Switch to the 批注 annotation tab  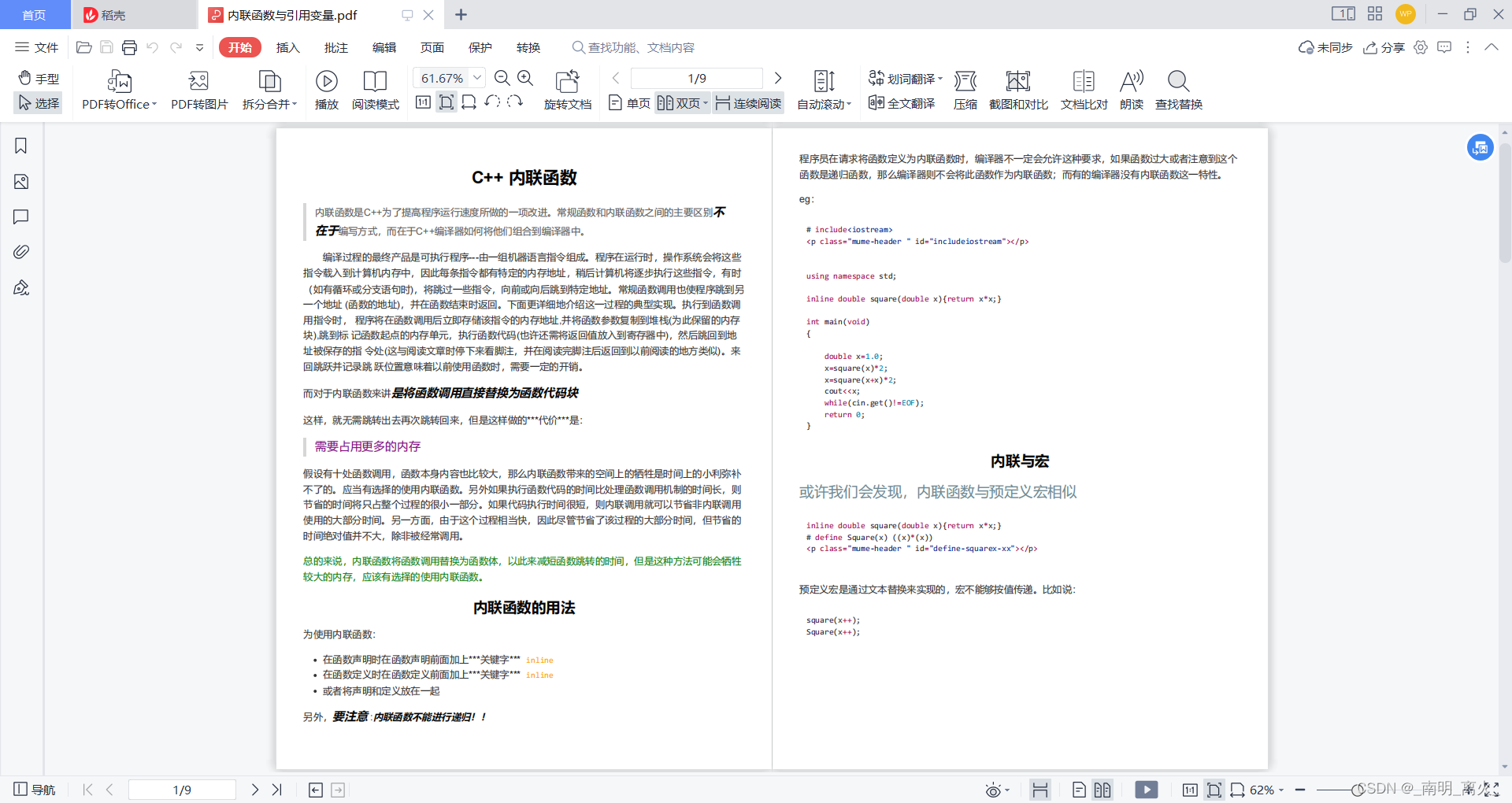coord(336,47)
